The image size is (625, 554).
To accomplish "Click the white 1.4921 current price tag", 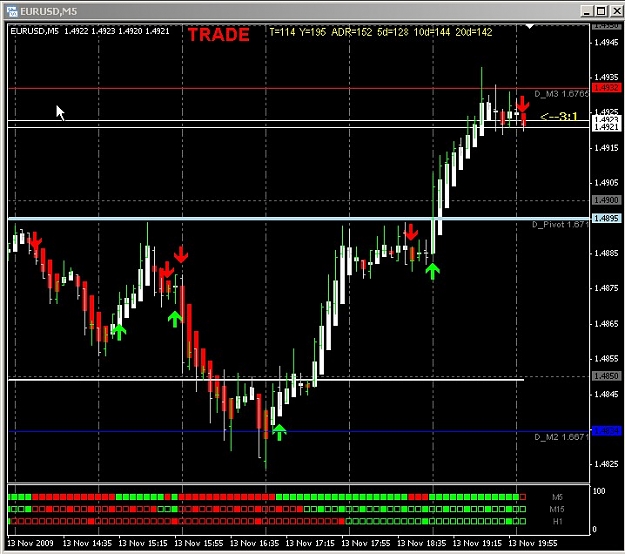I will (605, 127).
